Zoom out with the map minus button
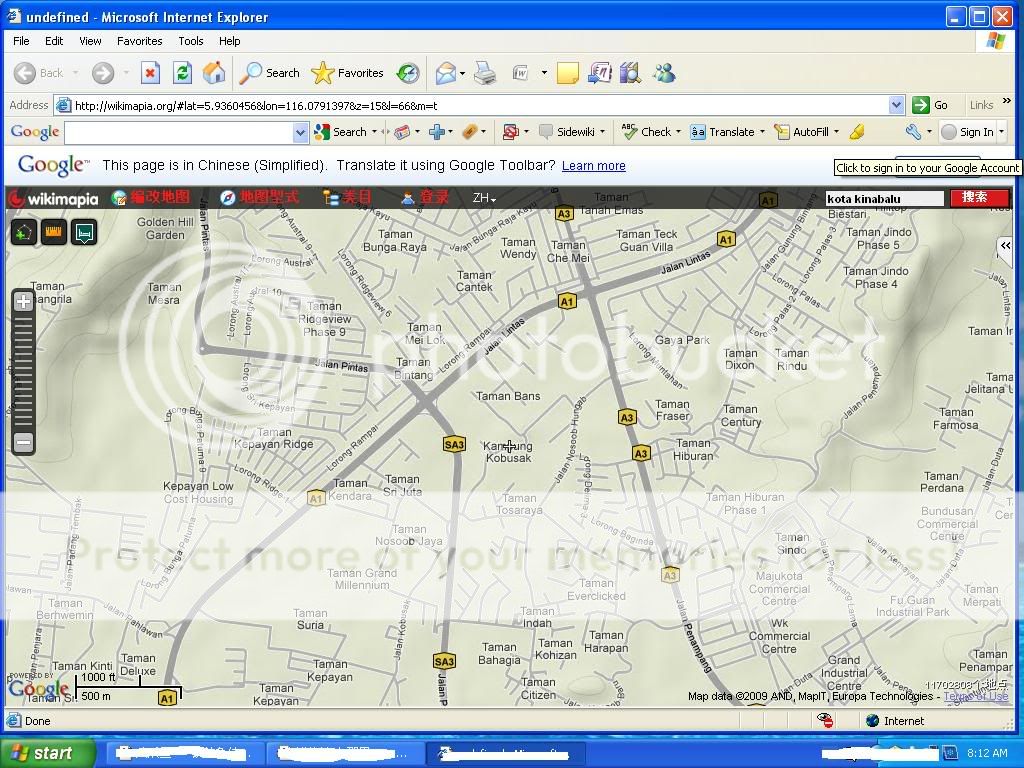The image size is (1024, 768). point(23,442)
